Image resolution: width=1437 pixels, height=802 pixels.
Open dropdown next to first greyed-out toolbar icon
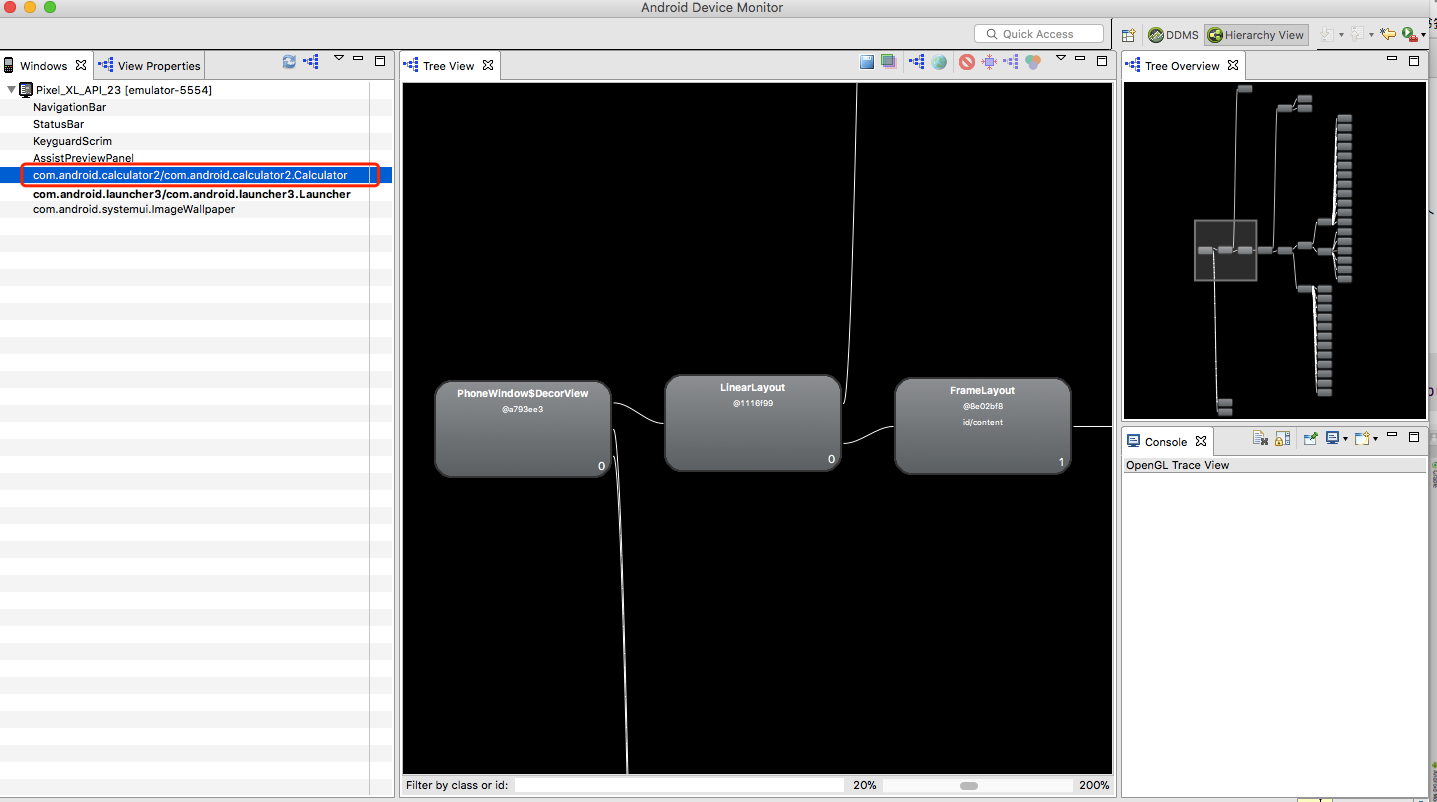point(1341,36)
